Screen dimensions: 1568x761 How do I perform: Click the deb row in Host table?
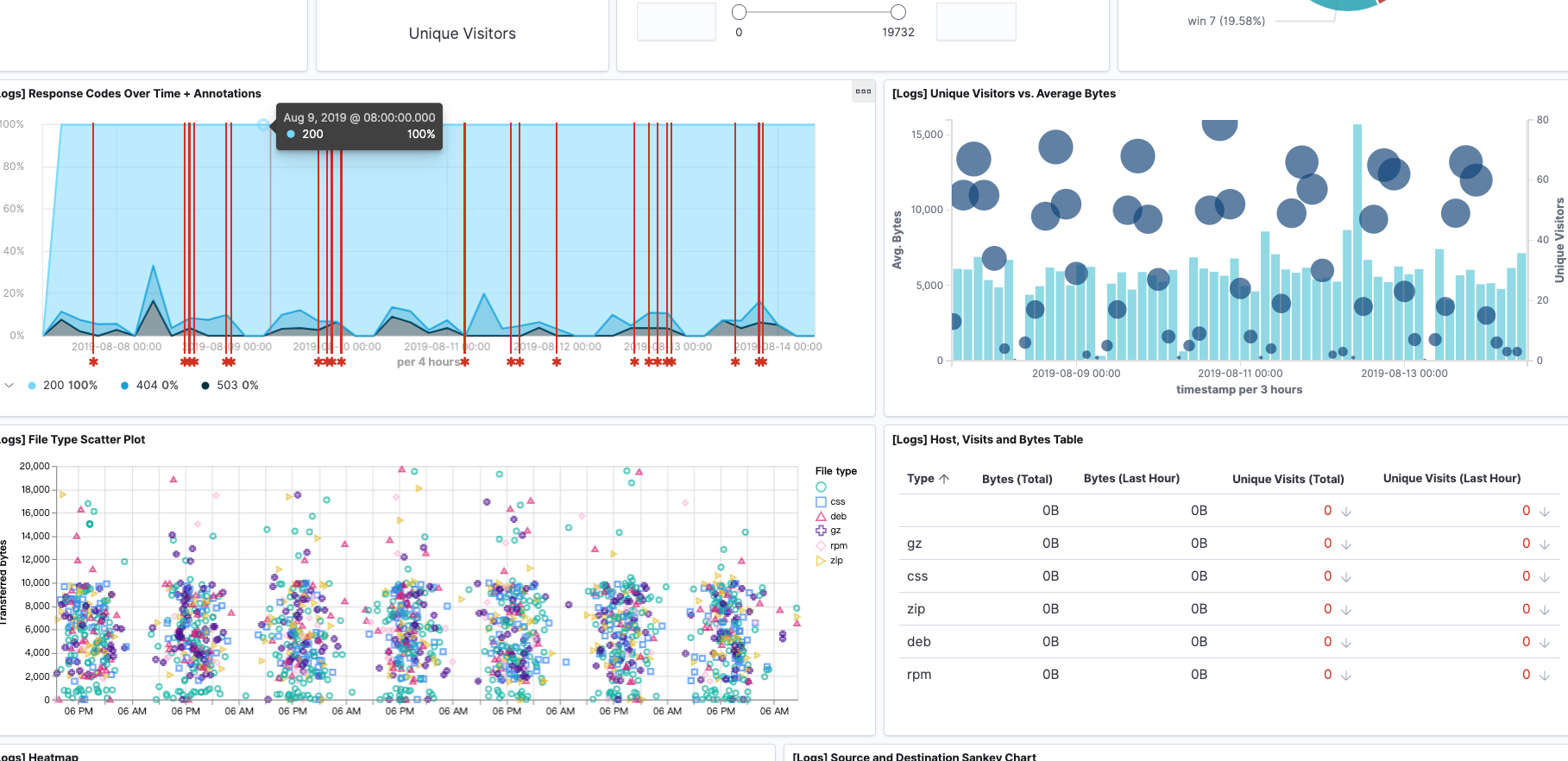1230,642
